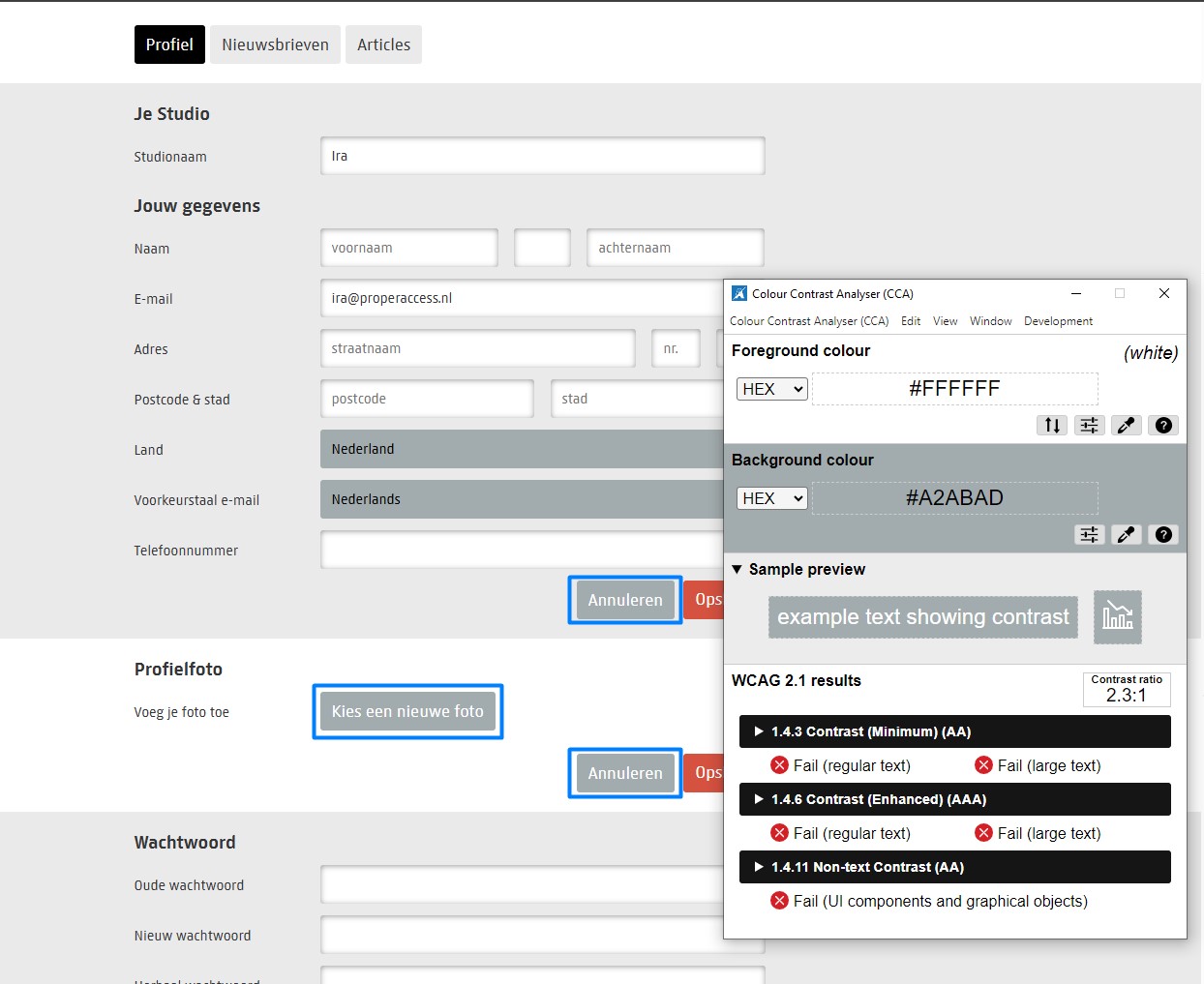
Task: Open the Development menu in CCA
Action: (1058, 321)
